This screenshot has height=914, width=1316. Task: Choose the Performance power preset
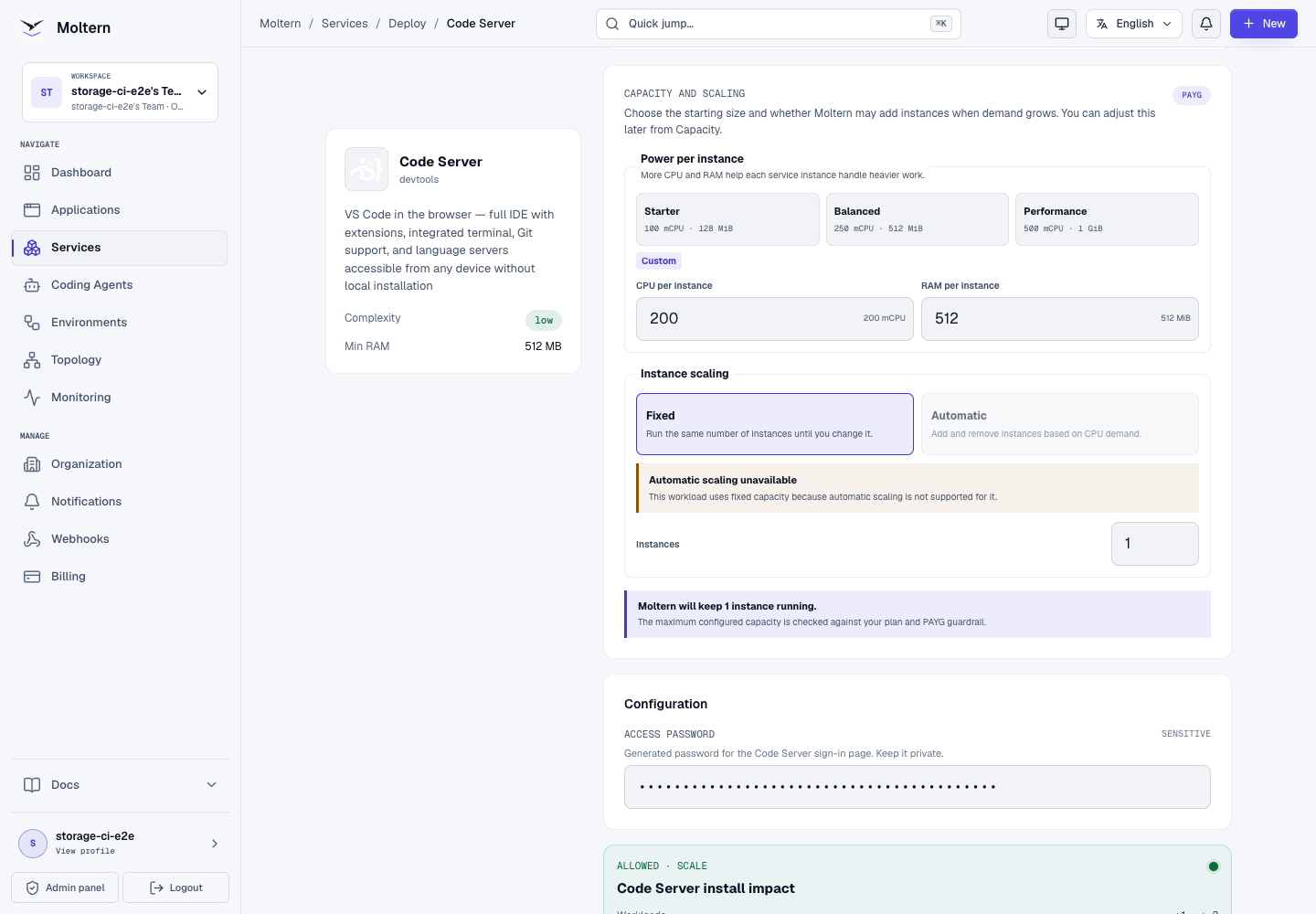[1107, 219]
